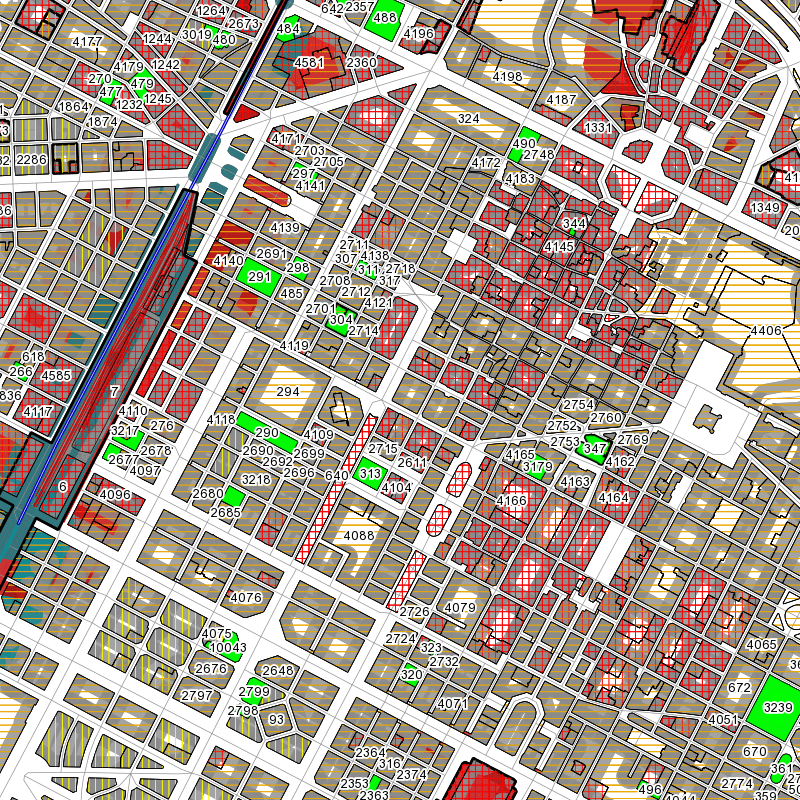Click parcel number 4119

pyautogui.click(x=294, y=346)
